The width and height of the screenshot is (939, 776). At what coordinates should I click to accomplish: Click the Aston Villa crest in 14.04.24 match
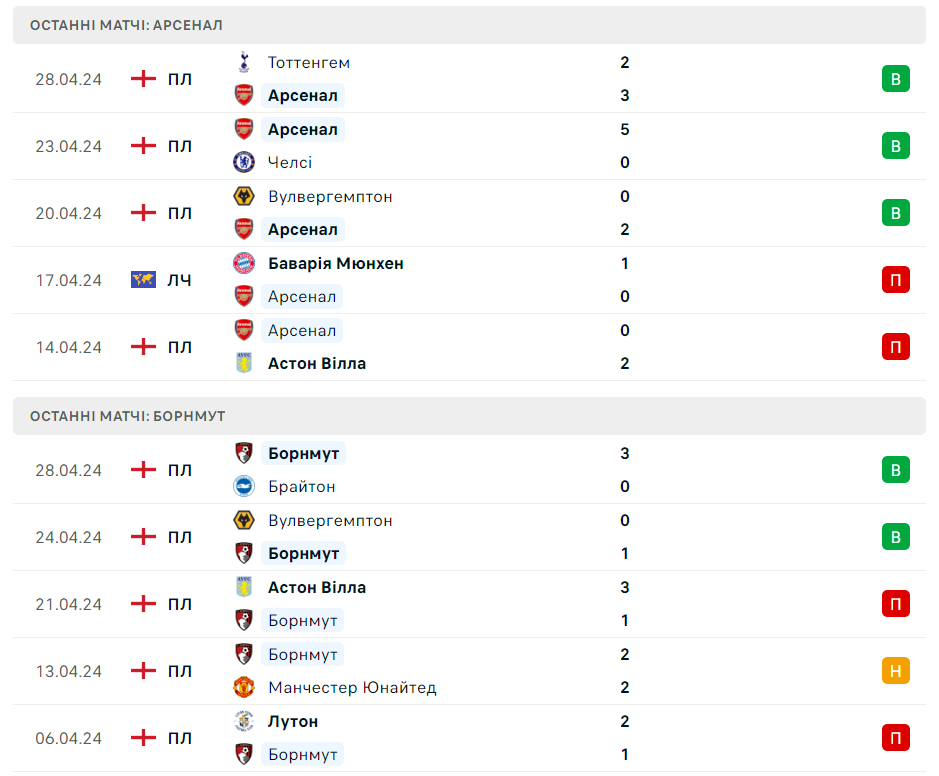click(244, 363)
